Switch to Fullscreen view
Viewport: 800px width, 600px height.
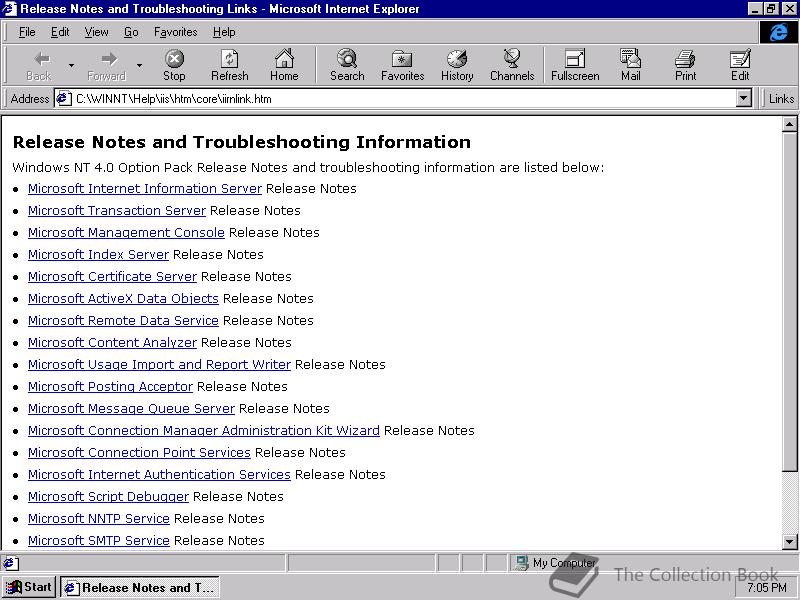575,65
